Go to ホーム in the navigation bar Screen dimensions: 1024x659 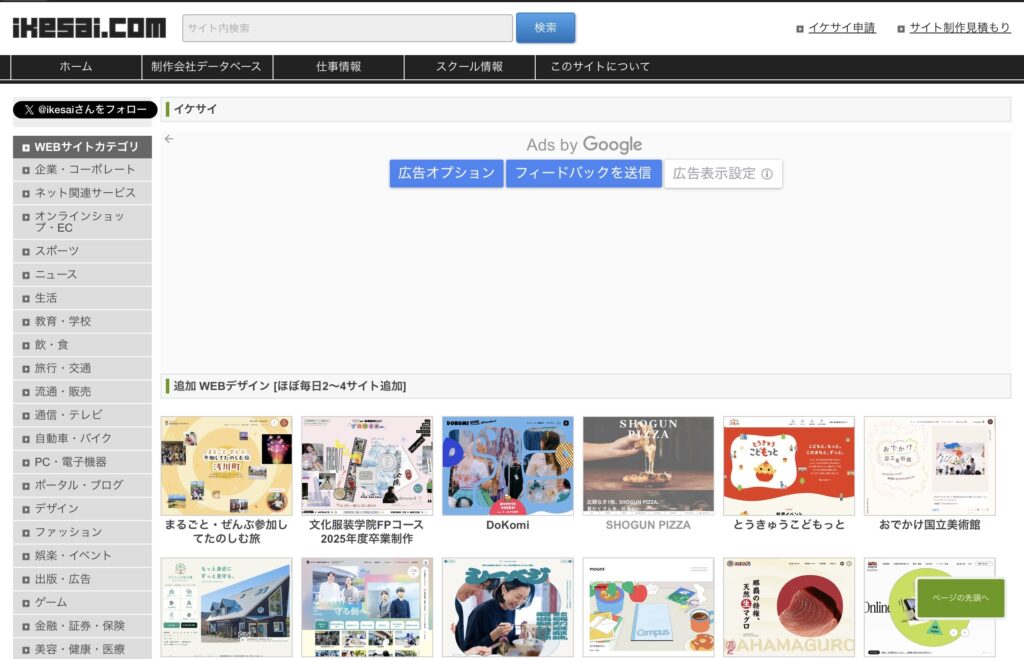76,67
